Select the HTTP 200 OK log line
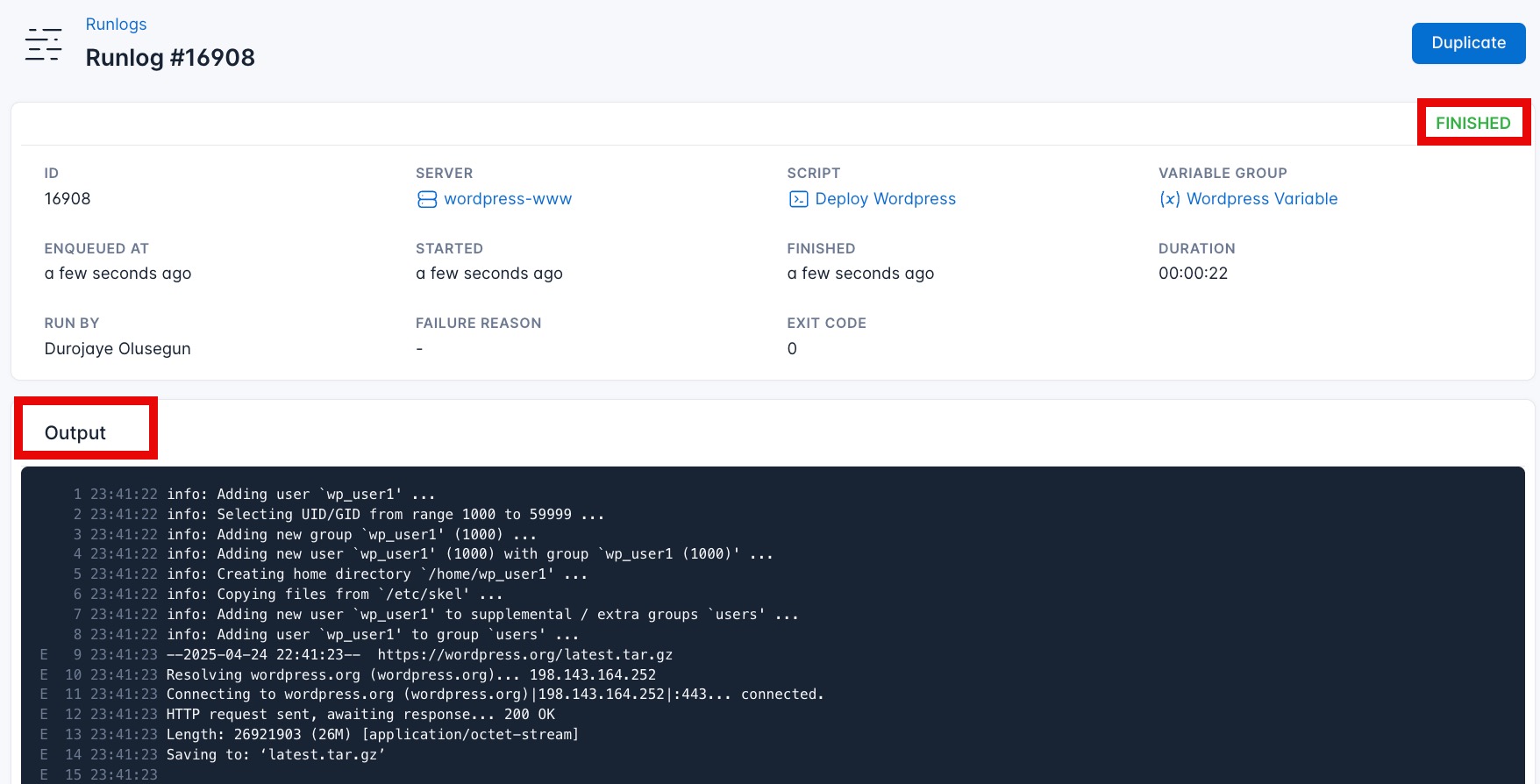This screenshot has height=784, width=1540. 360,715
